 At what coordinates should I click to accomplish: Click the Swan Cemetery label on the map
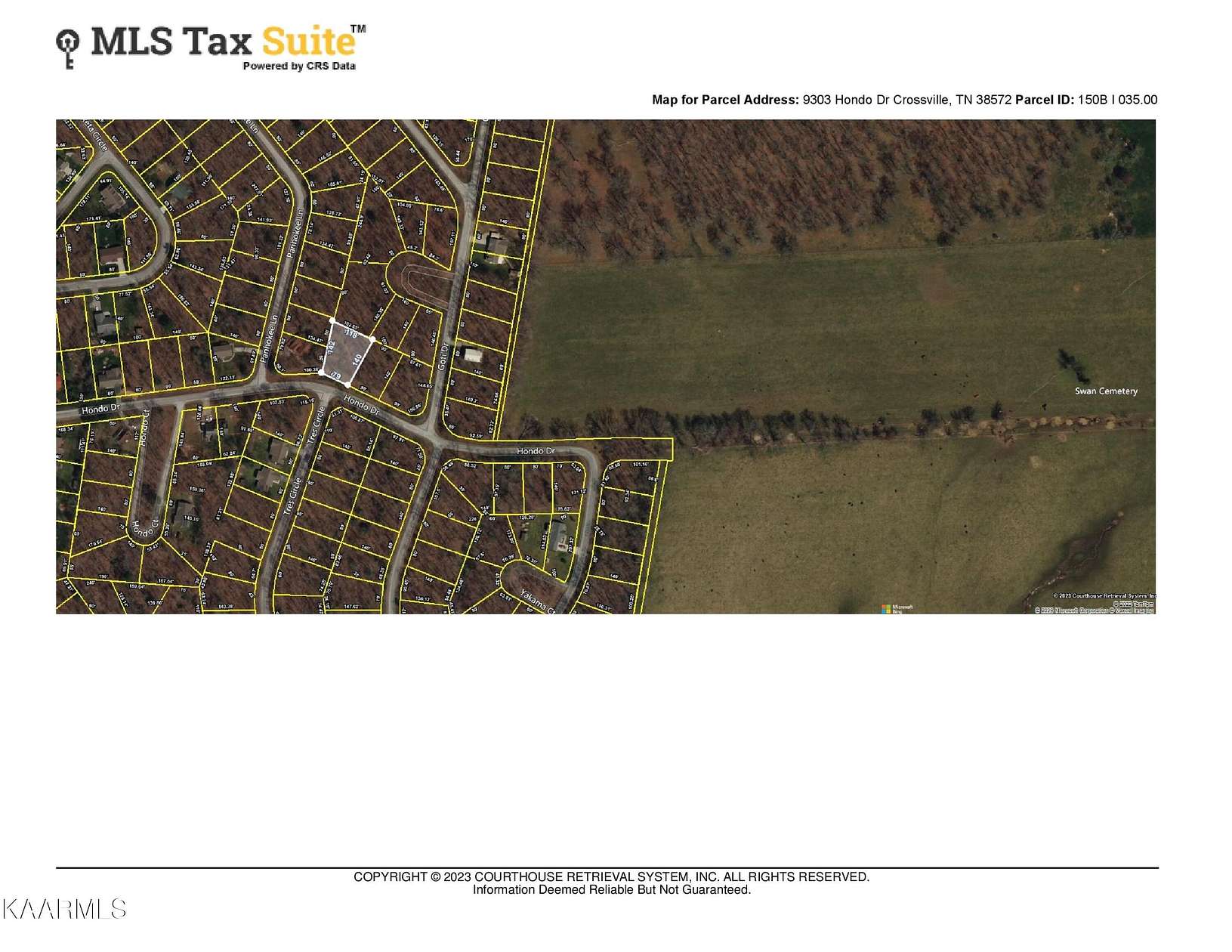1107,392
